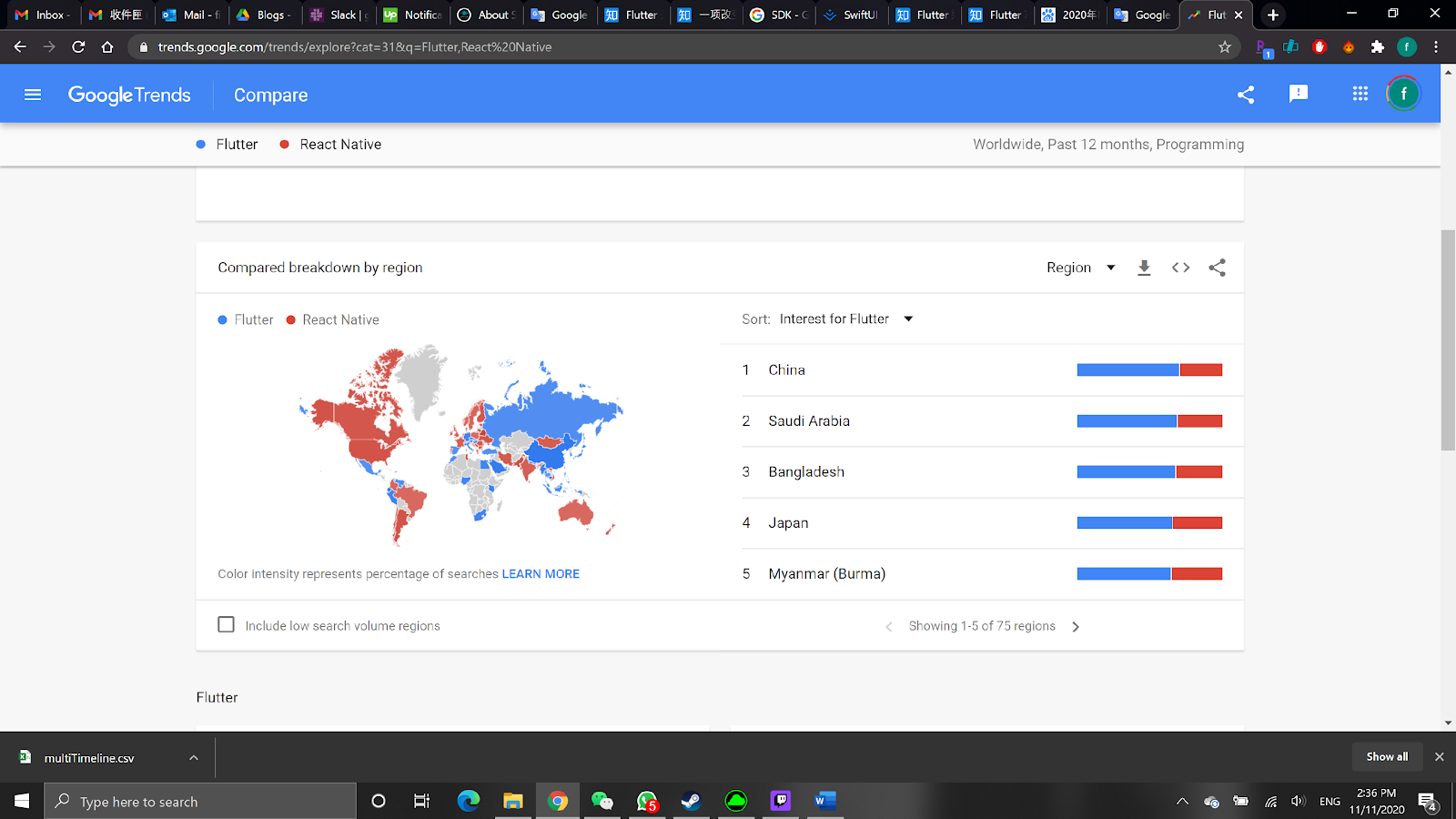1456x819 pixels.
Task: Download the region breakdown as CSV
Action: 1144,268
